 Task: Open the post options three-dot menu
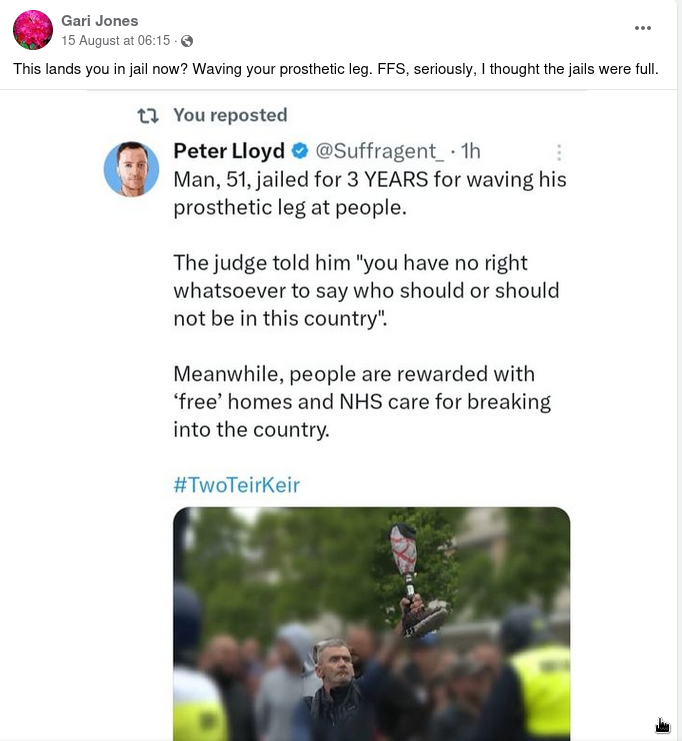click(x=643, y=28)
